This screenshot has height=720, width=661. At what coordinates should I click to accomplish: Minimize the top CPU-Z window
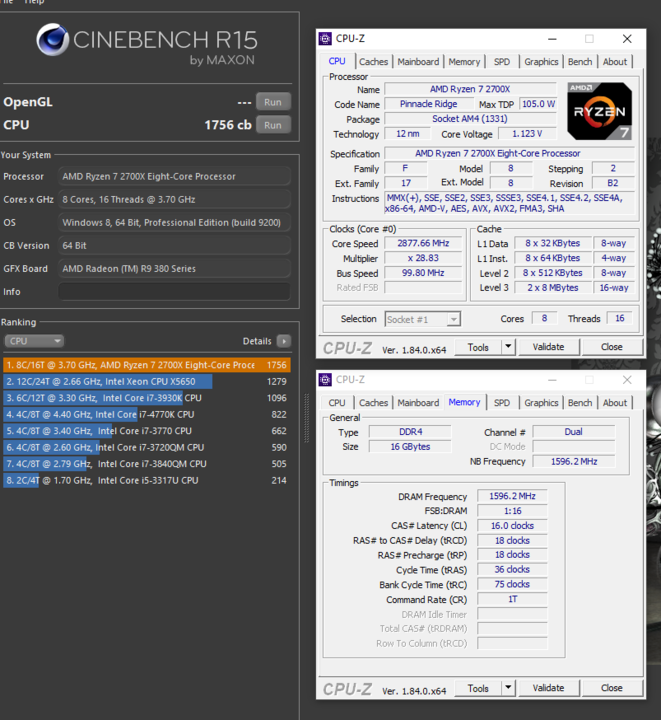(x=552, y=39)
